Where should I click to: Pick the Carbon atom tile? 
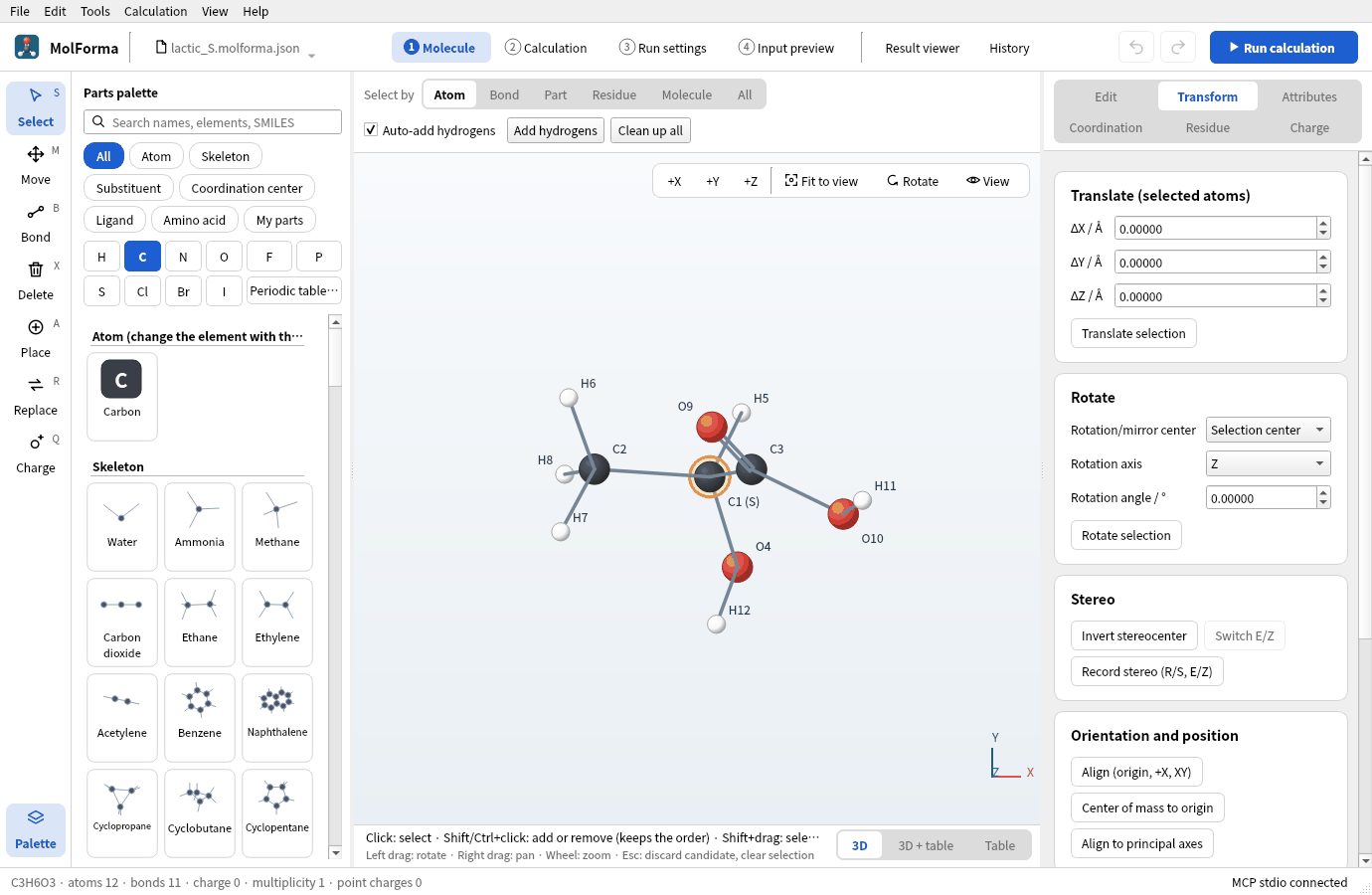[122, 397]
